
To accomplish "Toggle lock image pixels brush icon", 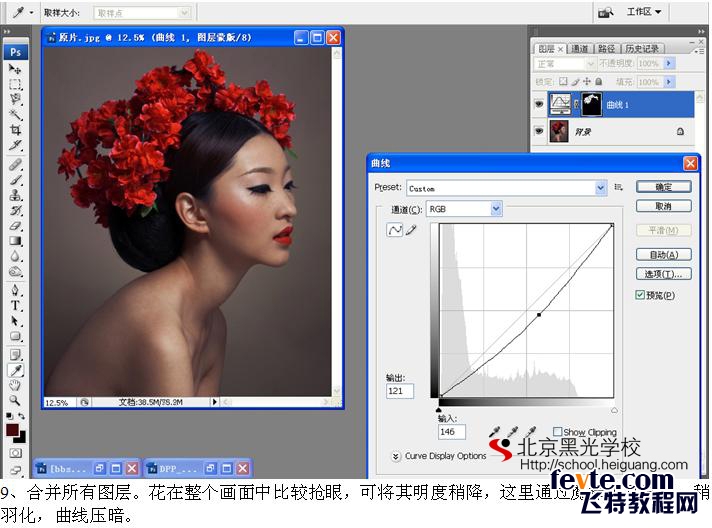I will pyautogui.click(x=575, y=82).
